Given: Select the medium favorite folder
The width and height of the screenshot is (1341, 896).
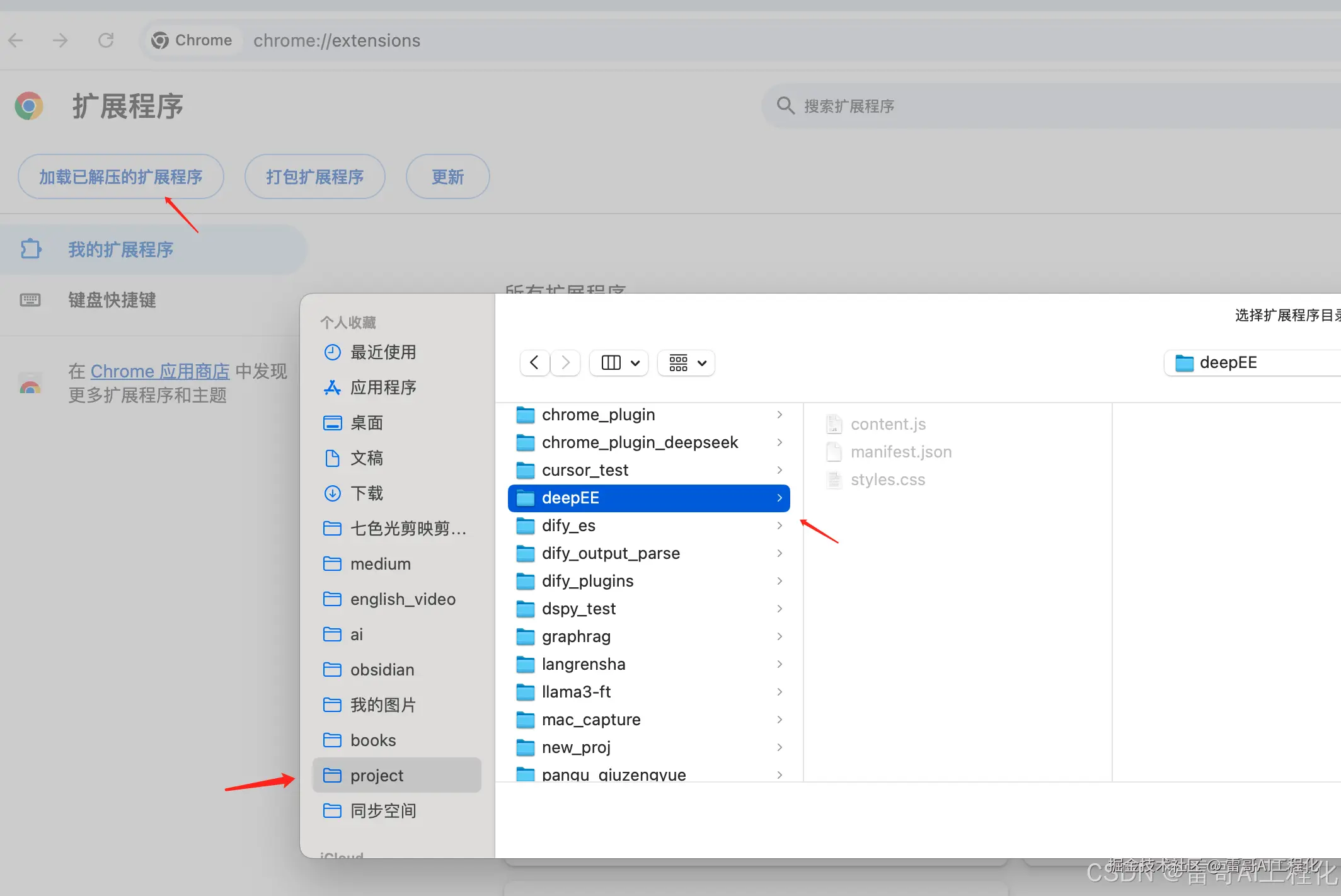Looking at the screenshot, I should (397, 564).
